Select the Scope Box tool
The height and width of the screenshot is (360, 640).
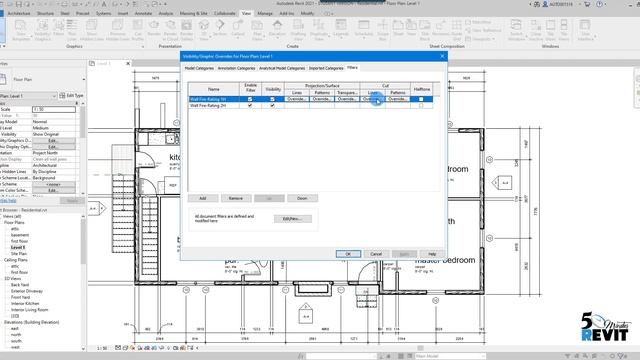click(x=382, y=30)
